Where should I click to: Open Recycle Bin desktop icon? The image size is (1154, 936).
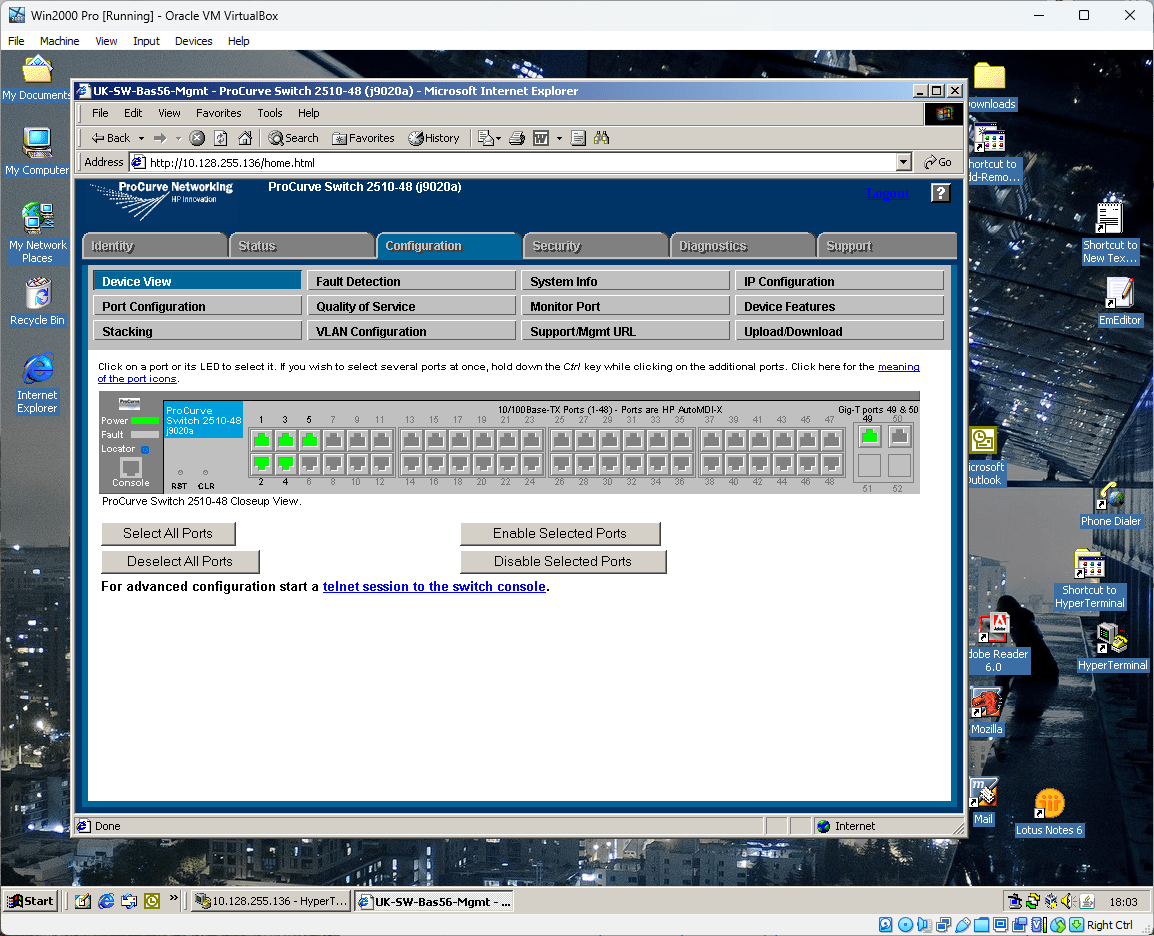coord(37,302)
